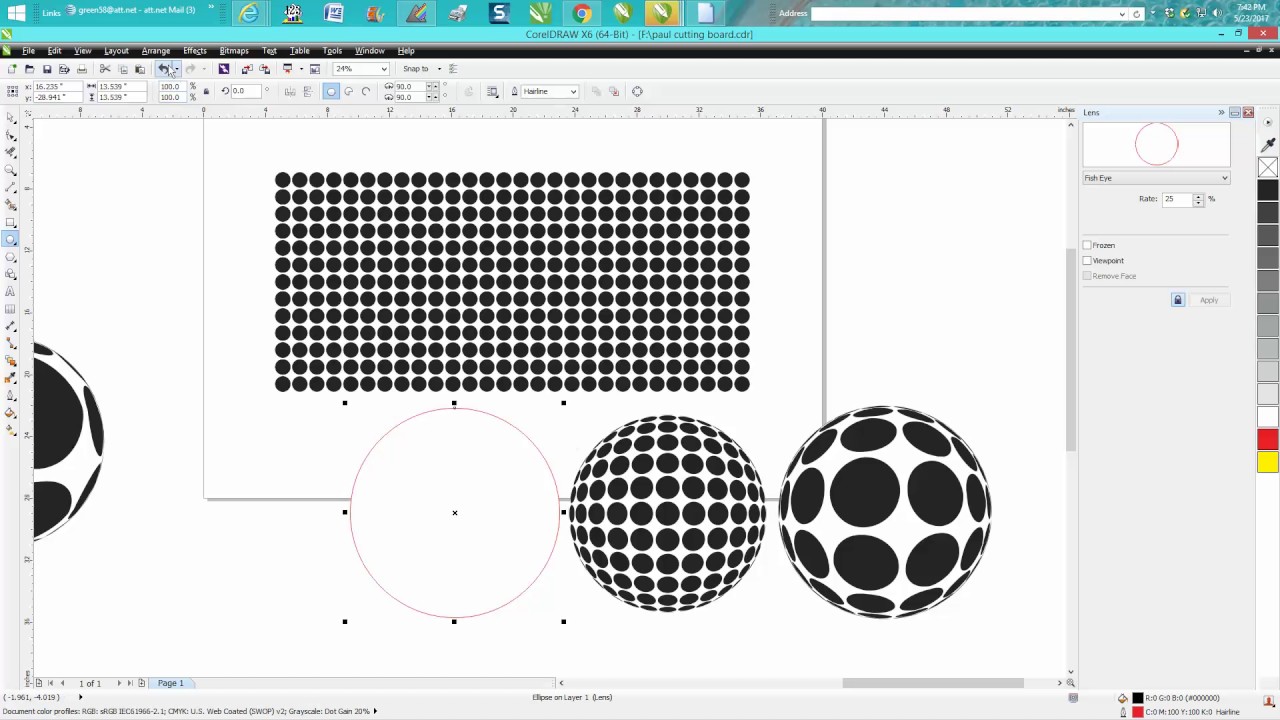Click the rotation angle field
The height and width of the screenshot is (720, 1280).
pyautogui.click(x=245, y=91)
